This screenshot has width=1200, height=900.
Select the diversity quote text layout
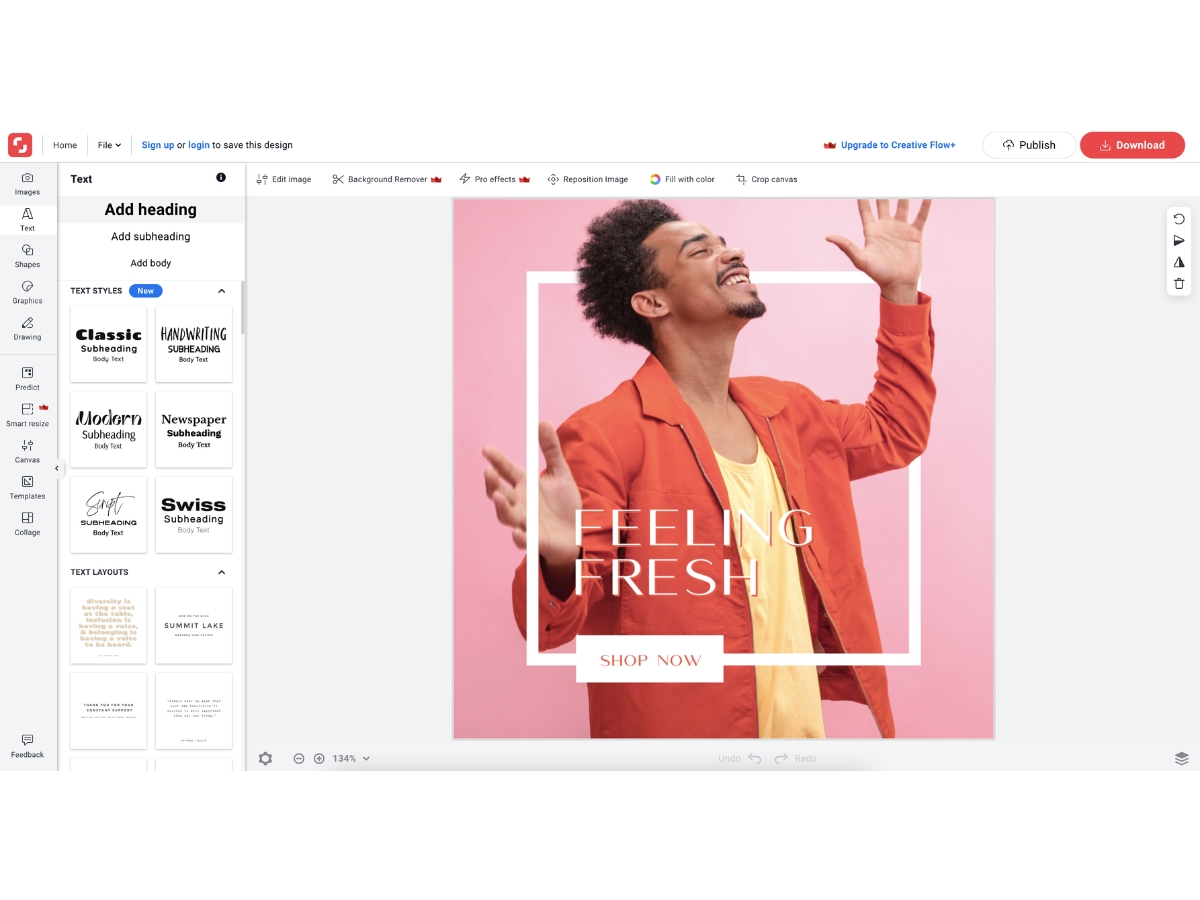point(109,626)
